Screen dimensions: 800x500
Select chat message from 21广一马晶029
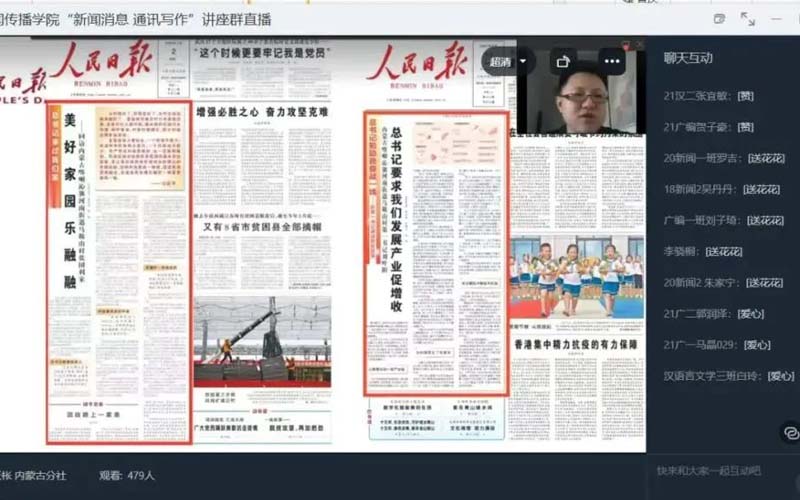[x=717, y=345]
